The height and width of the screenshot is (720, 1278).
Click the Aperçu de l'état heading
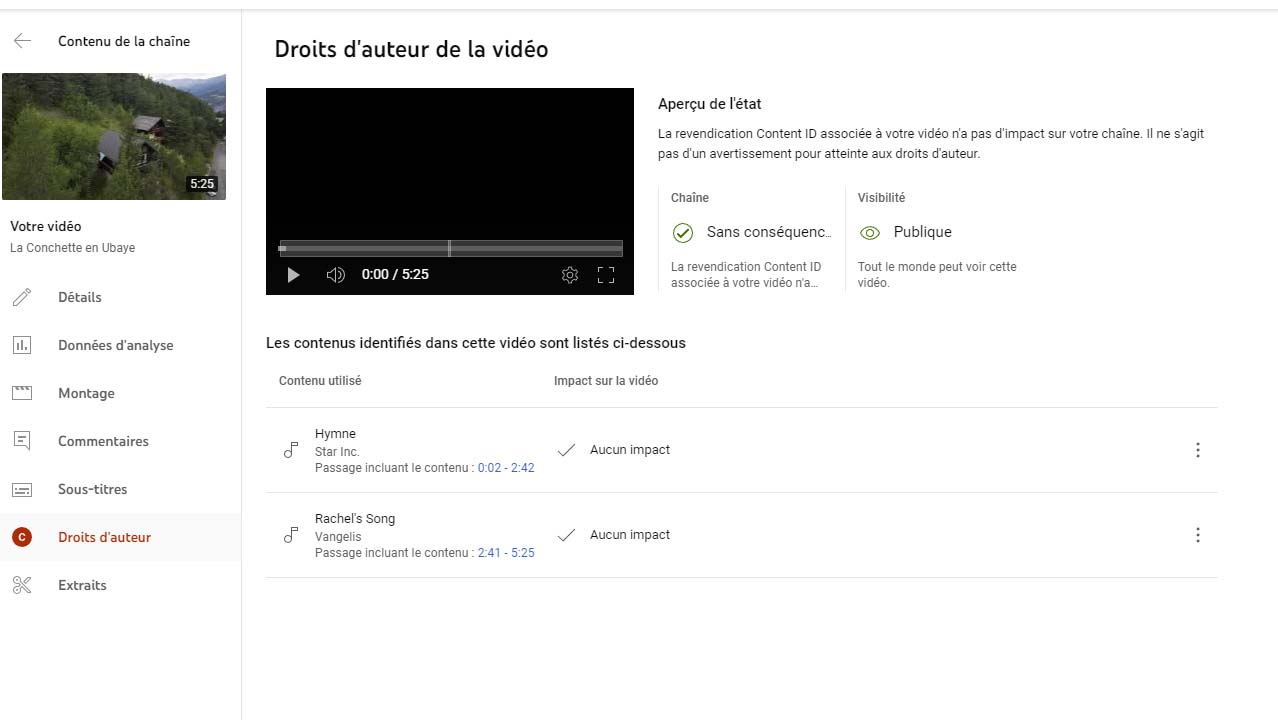coord(710,104)
